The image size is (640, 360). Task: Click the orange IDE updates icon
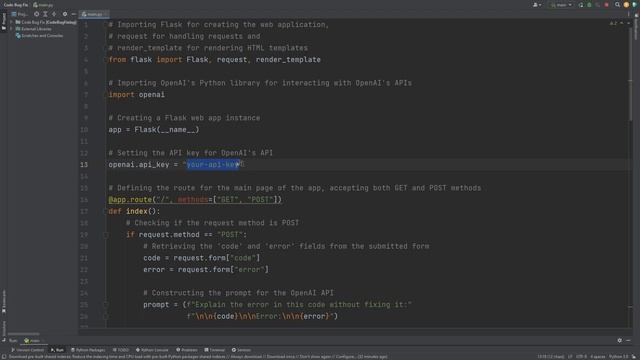pyautogui.click(x=626, y=5)
